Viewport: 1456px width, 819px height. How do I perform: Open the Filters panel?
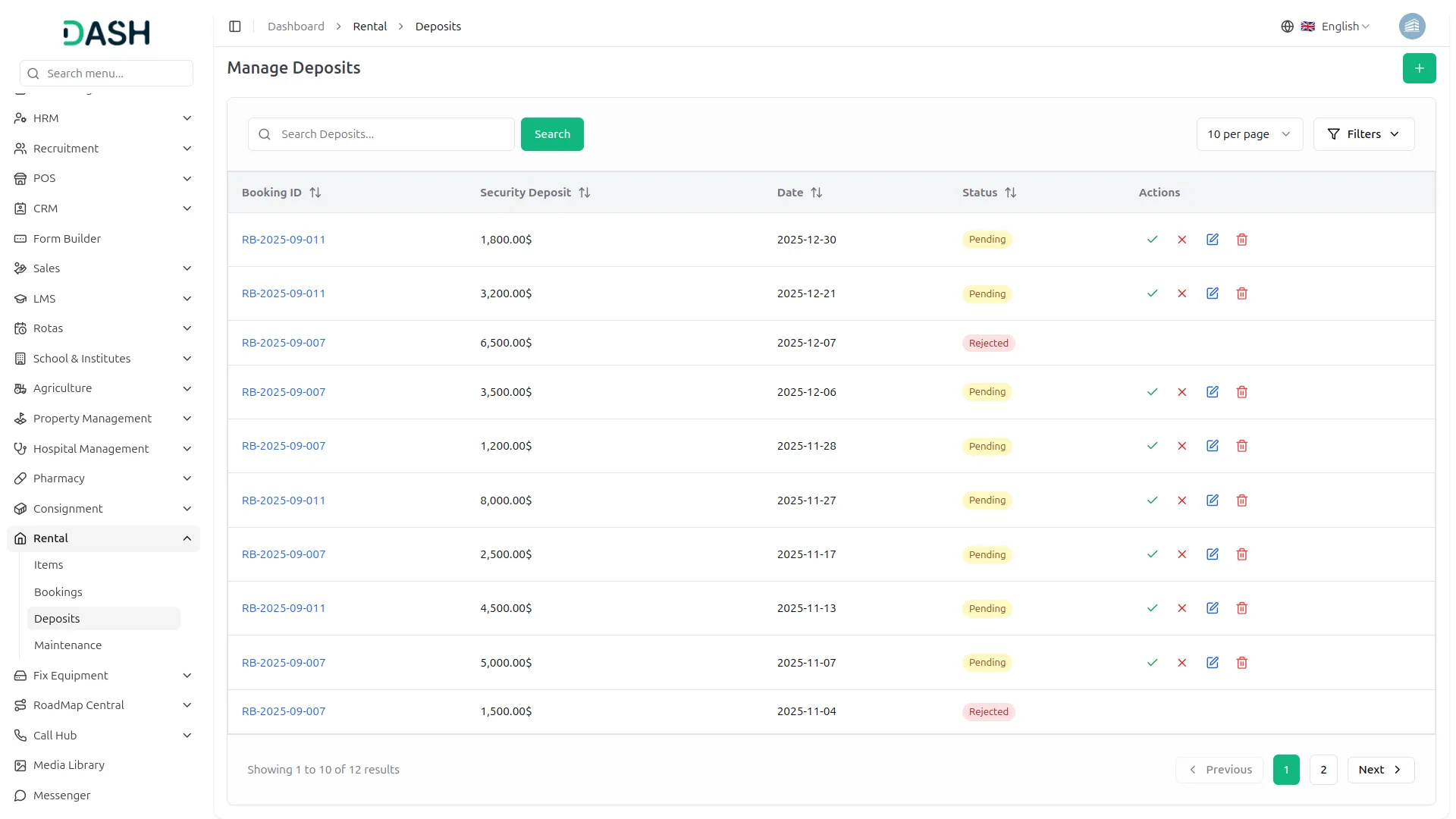coord(1363,133)
